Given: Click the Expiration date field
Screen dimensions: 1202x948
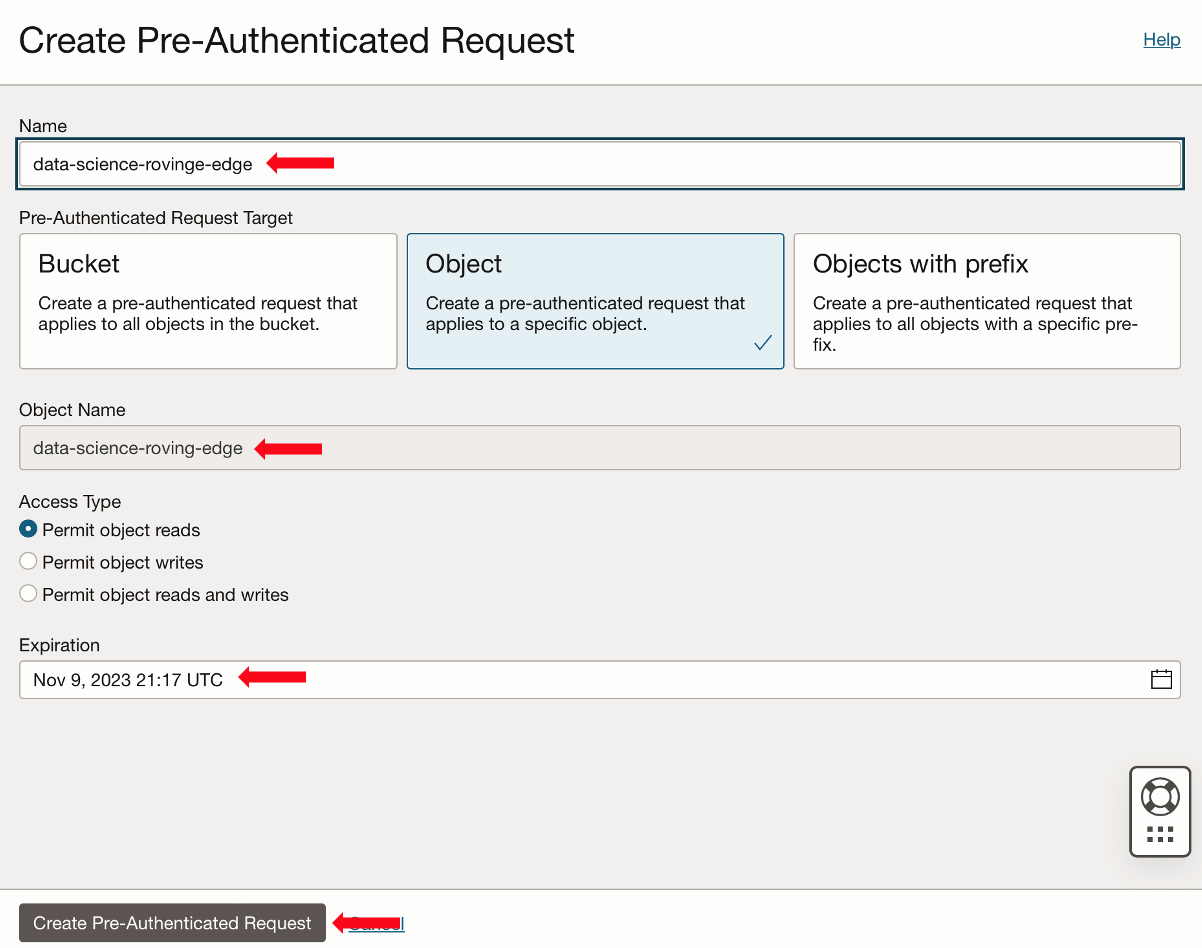Looking at the screenshot, I should pos(500,679).
